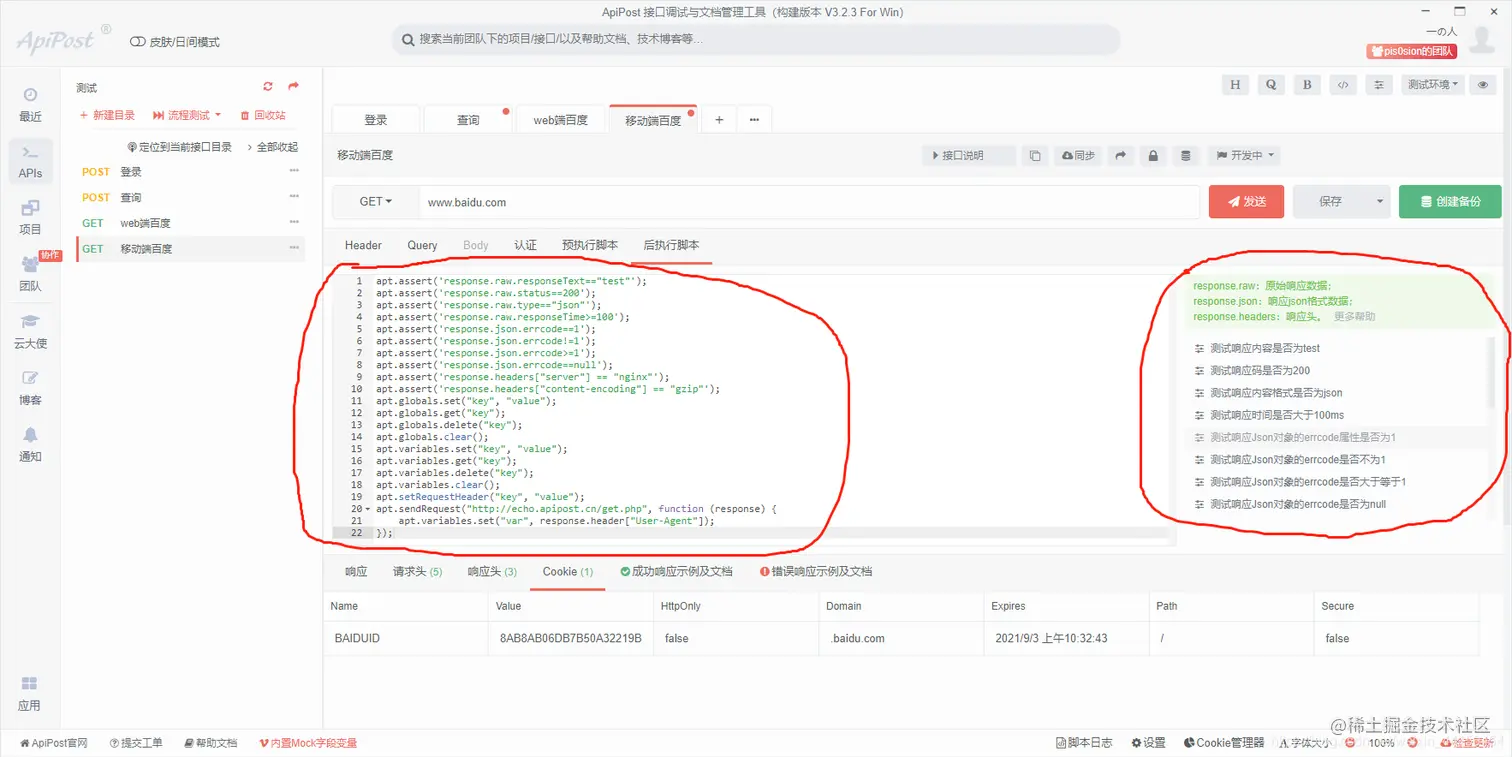Open the 团队 (team) sidebar section
The width and height of the screenshot is (1512, 757).
click(30, 274)
